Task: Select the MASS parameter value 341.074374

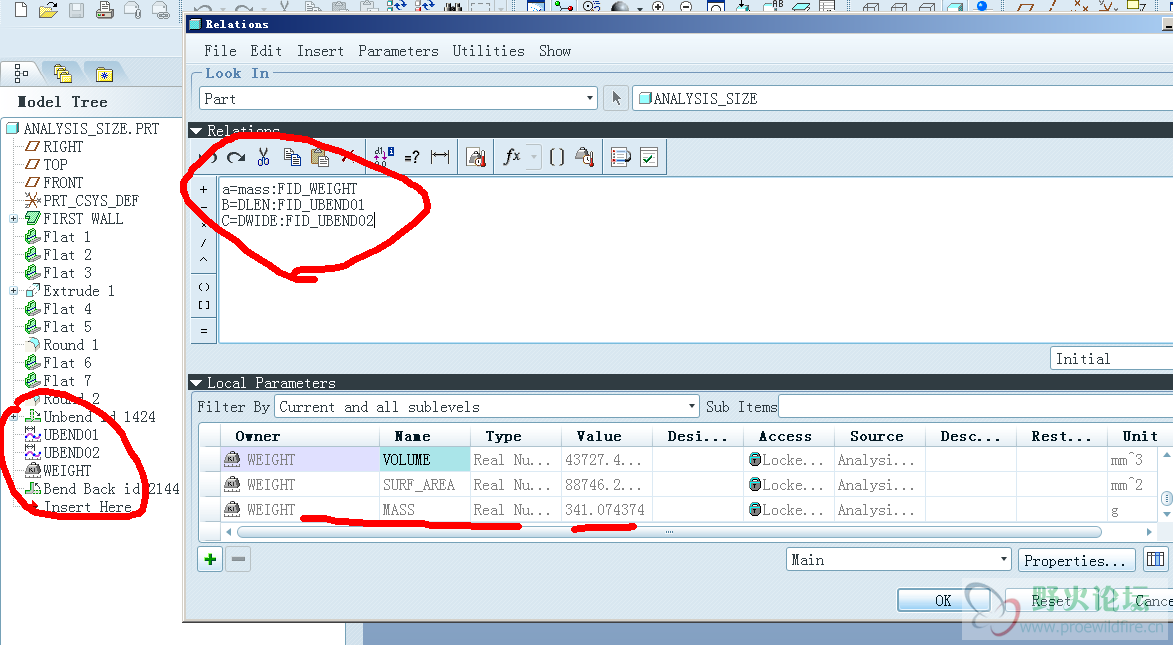Action: click(605, 510)
